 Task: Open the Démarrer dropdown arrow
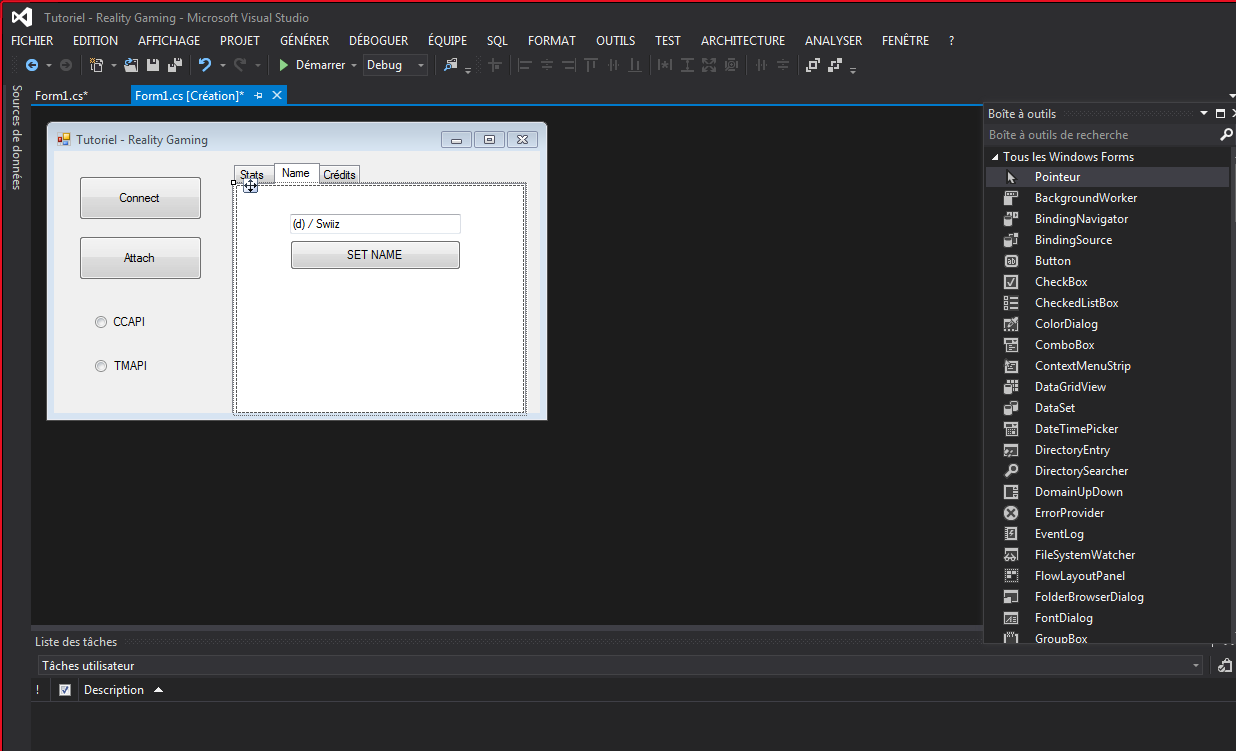354,66
